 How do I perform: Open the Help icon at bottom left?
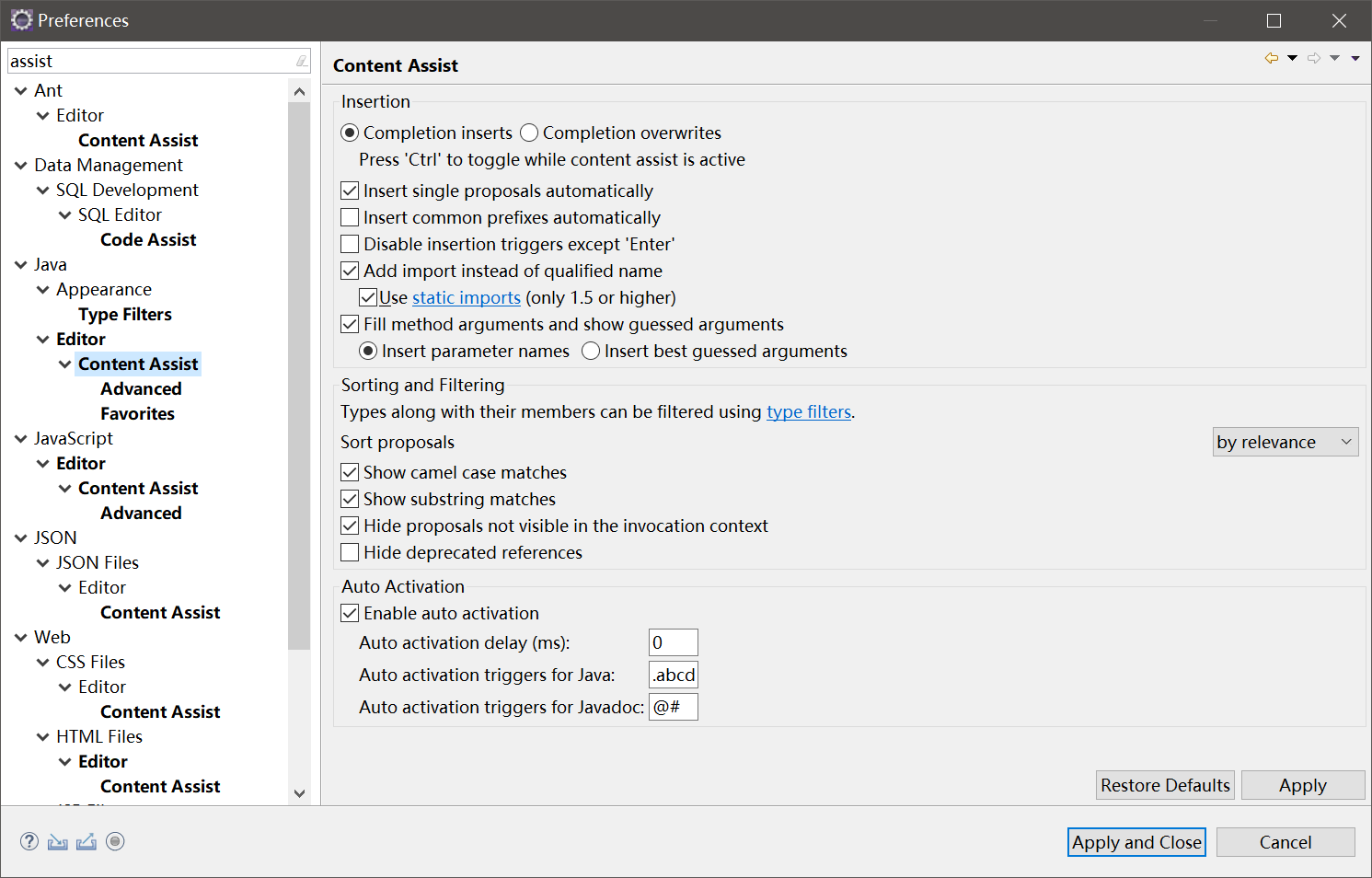click(x=29, y=841)
